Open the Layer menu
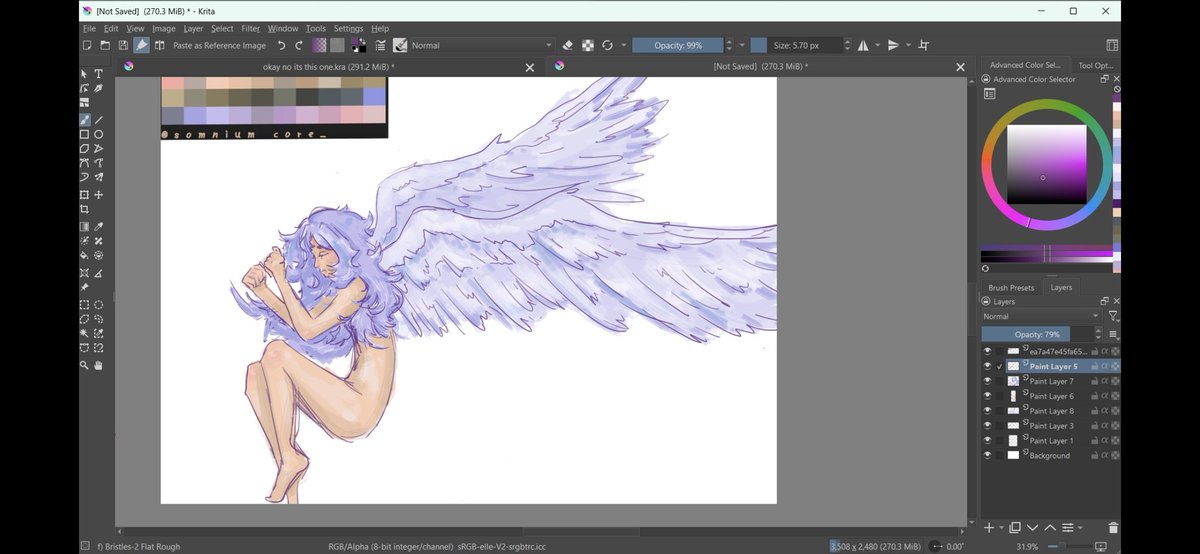This screenshot has width=1200, height=554. pyautogui.click(x=193, y=29)
